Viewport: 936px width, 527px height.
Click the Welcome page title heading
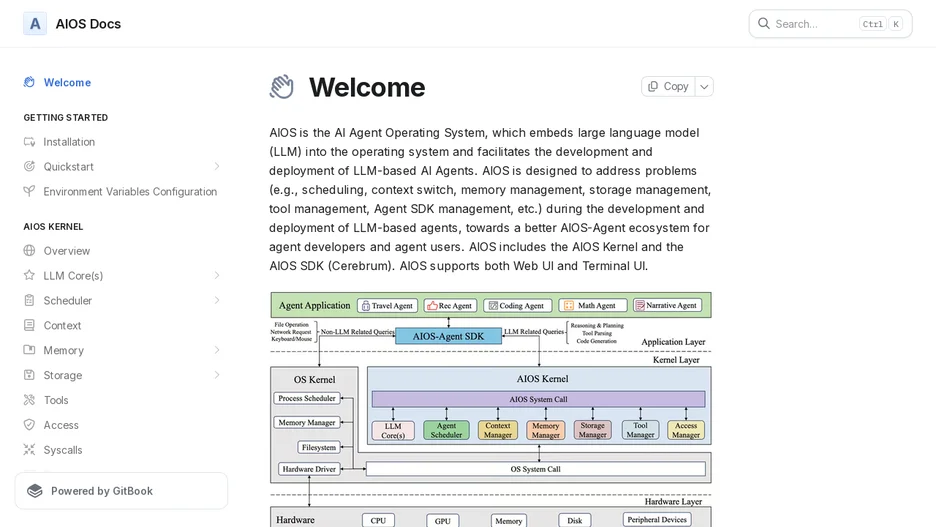(367, 87)
